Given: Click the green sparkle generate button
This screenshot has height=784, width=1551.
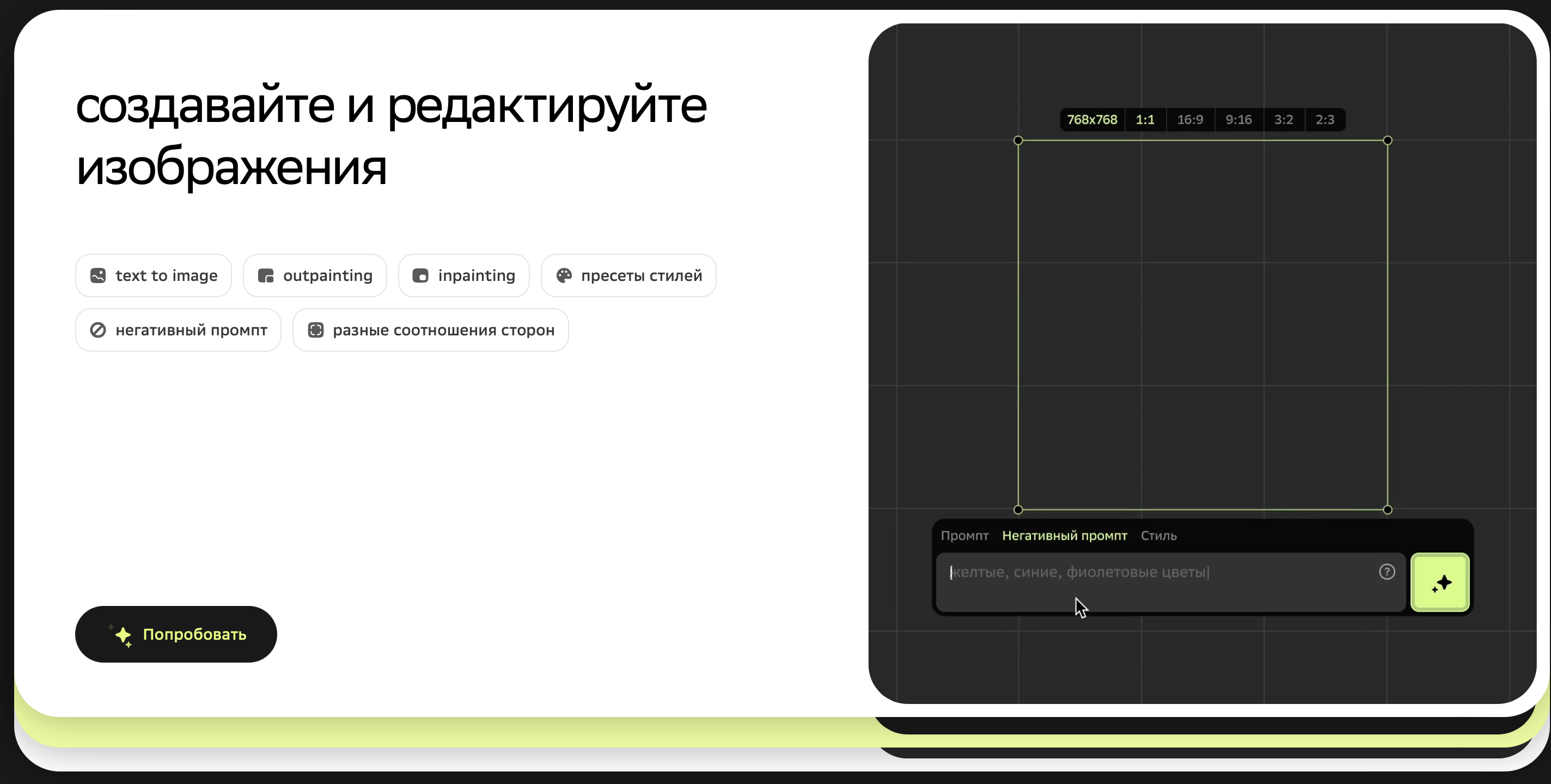Looking at the screenshot, I should click(1439, 582).
